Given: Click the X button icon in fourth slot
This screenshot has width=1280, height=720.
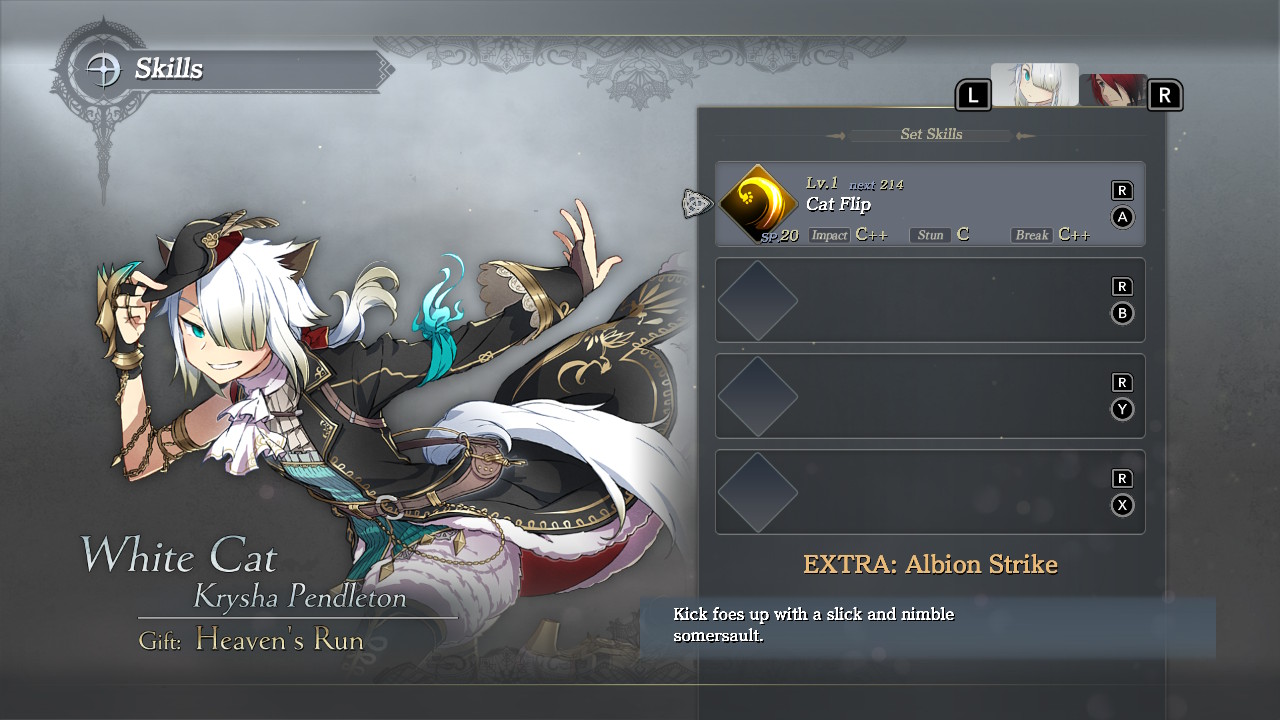Looking at the screenshot, I should (x=1122, y=506).
